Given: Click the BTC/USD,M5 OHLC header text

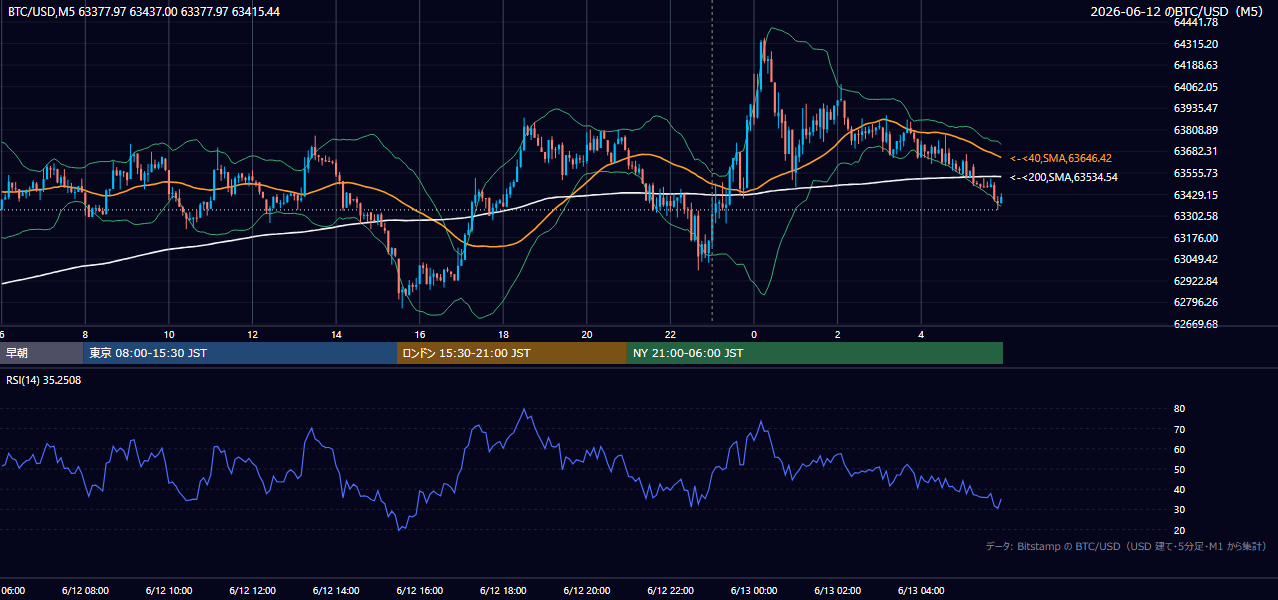Looking at the screenshot, I should (x=144, y=12).
